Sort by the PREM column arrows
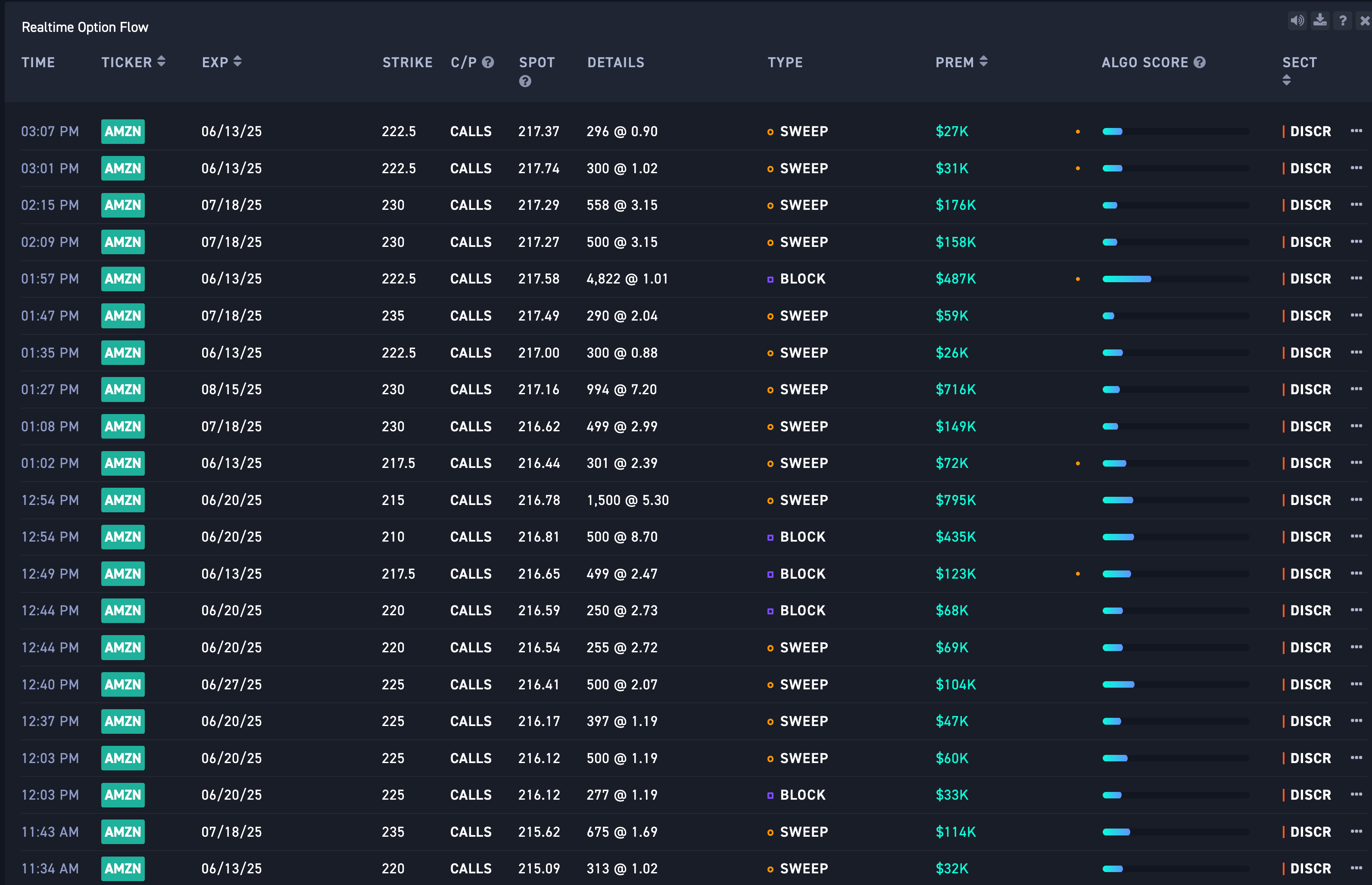 (x=983, y=62)
